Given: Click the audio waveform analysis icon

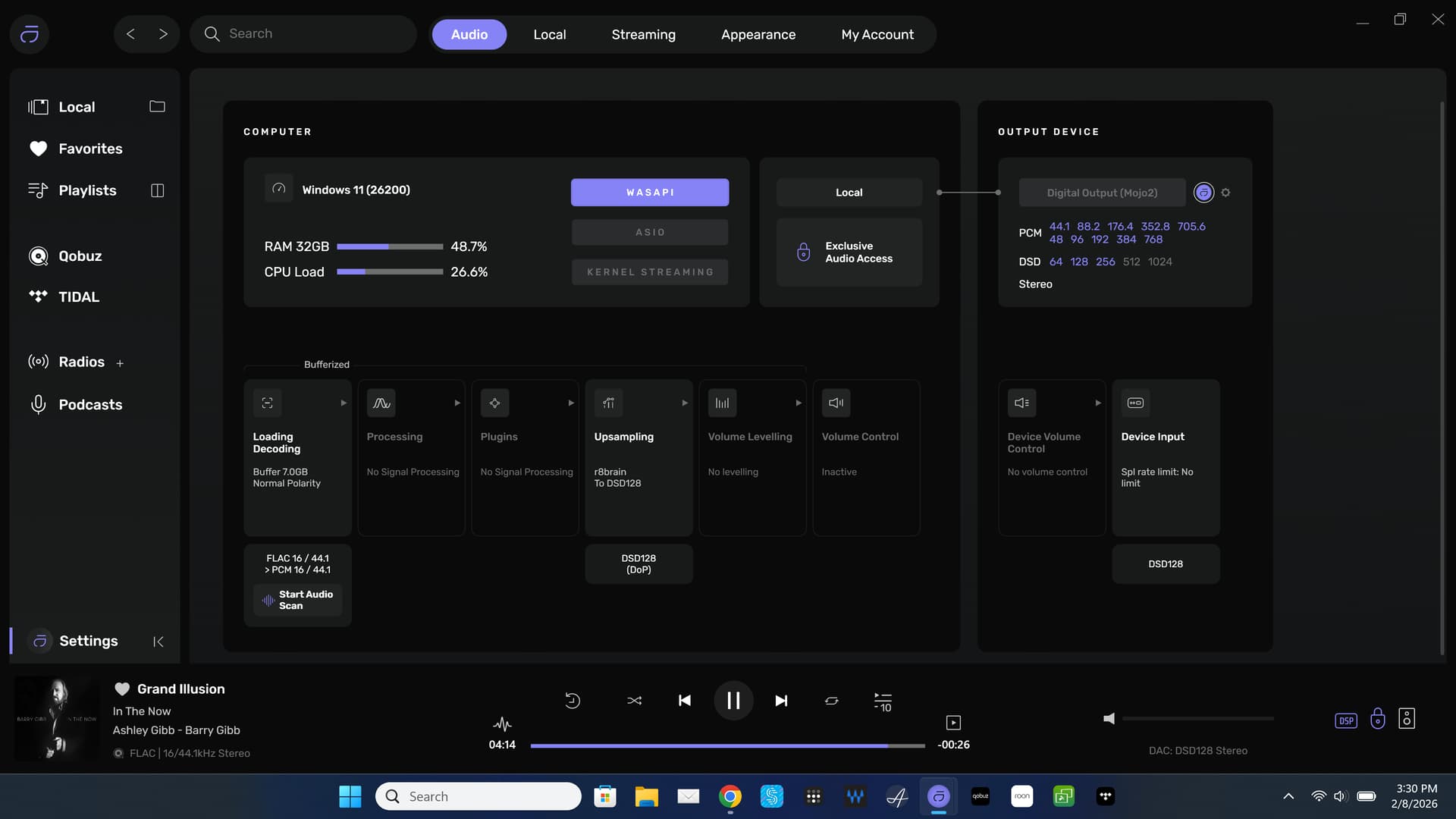Looking at the screenshot, I should (x=502, y=723).
